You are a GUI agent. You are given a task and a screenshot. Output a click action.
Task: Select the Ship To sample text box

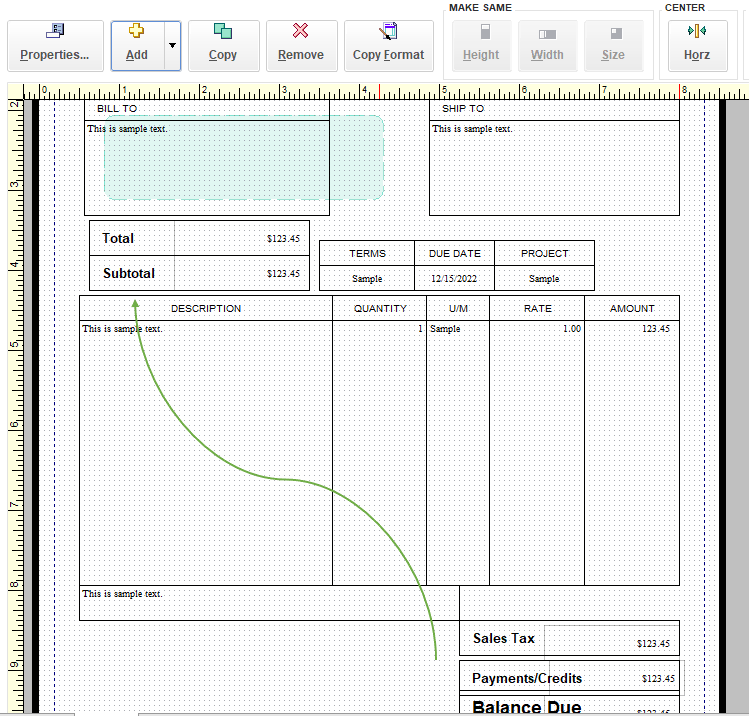click(x=554, y=168)
